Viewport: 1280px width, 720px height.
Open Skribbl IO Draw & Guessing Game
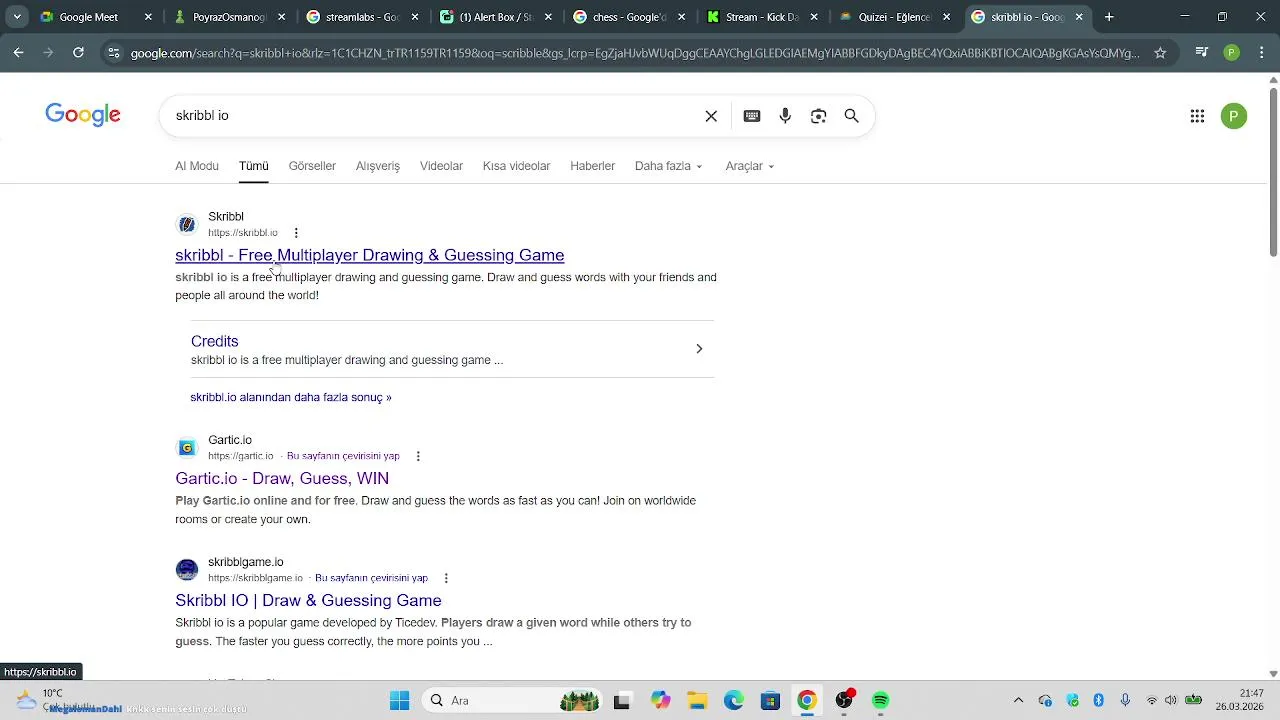point(308,600)
